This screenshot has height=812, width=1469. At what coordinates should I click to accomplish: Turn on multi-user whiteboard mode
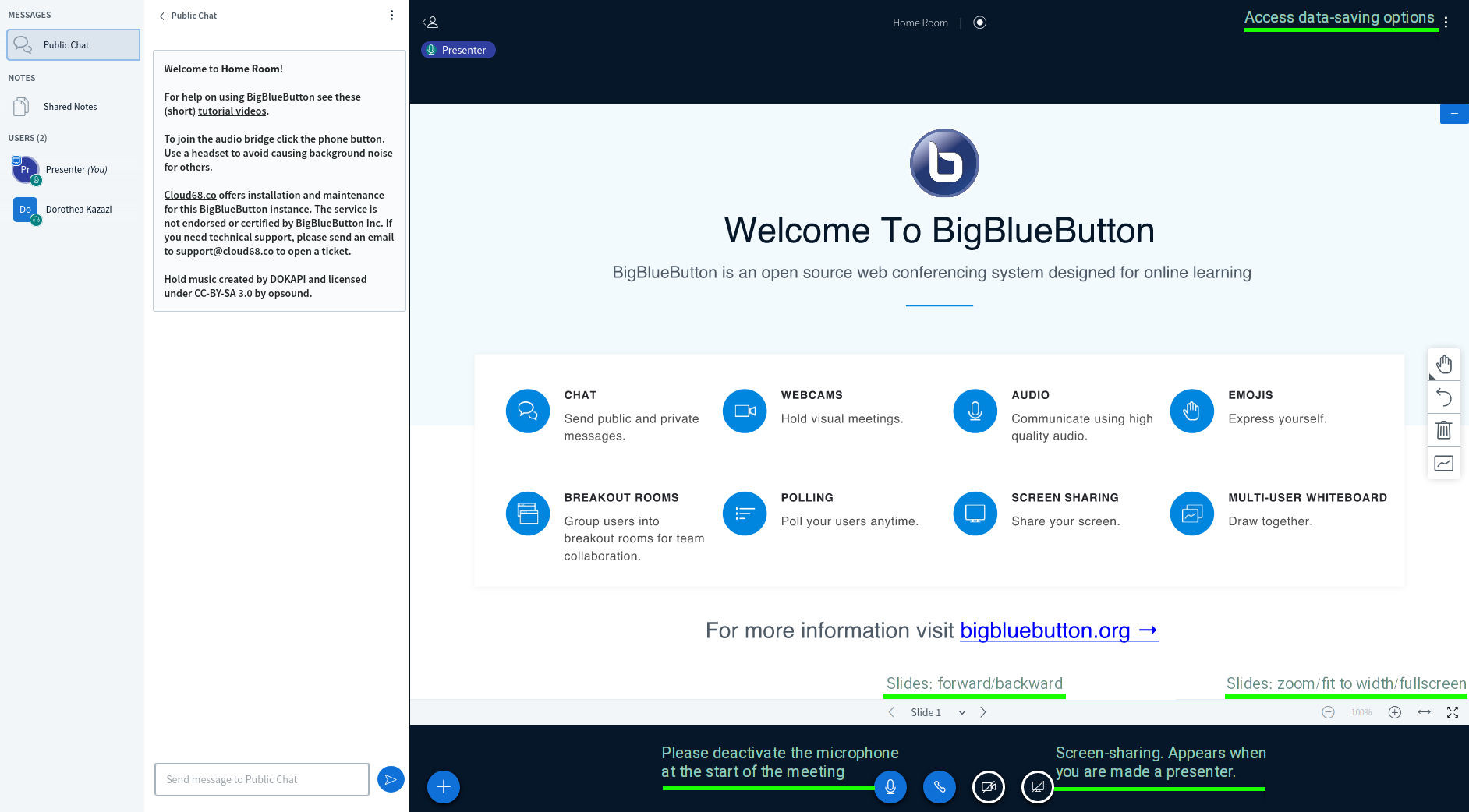[1444, 463]
